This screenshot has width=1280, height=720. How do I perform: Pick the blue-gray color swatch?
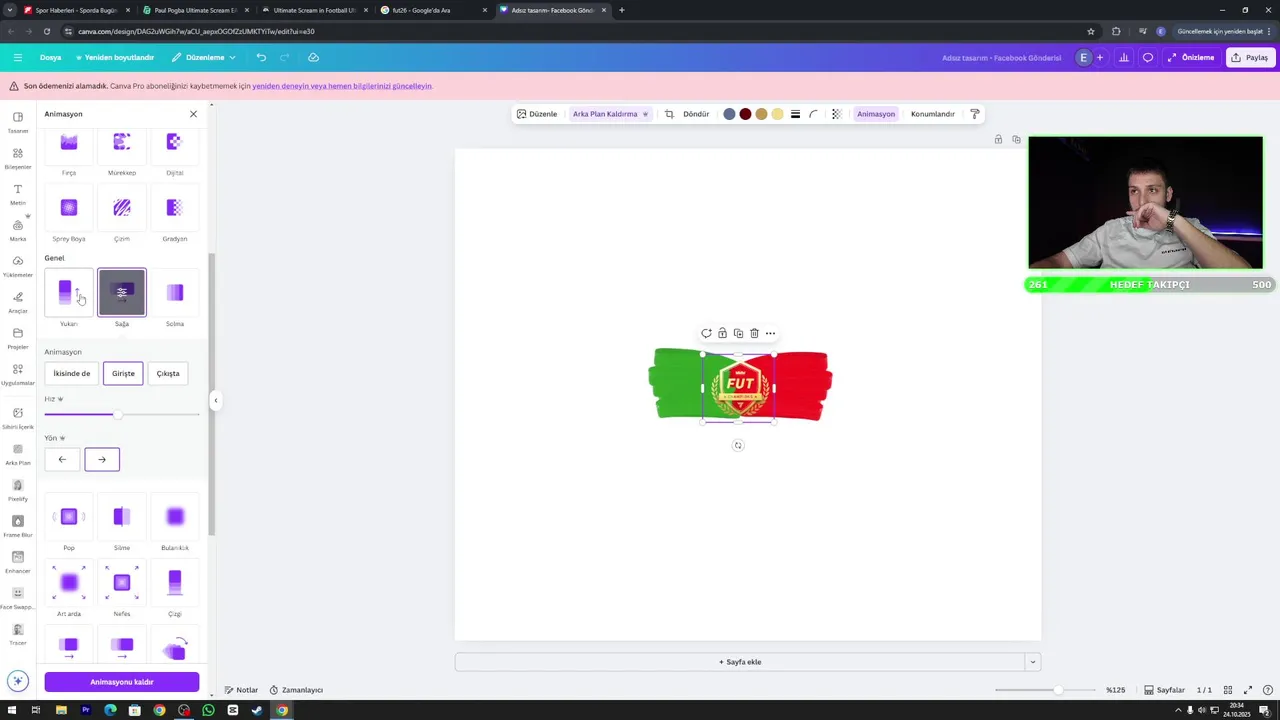pyautogui.click(x=729, y=114)
